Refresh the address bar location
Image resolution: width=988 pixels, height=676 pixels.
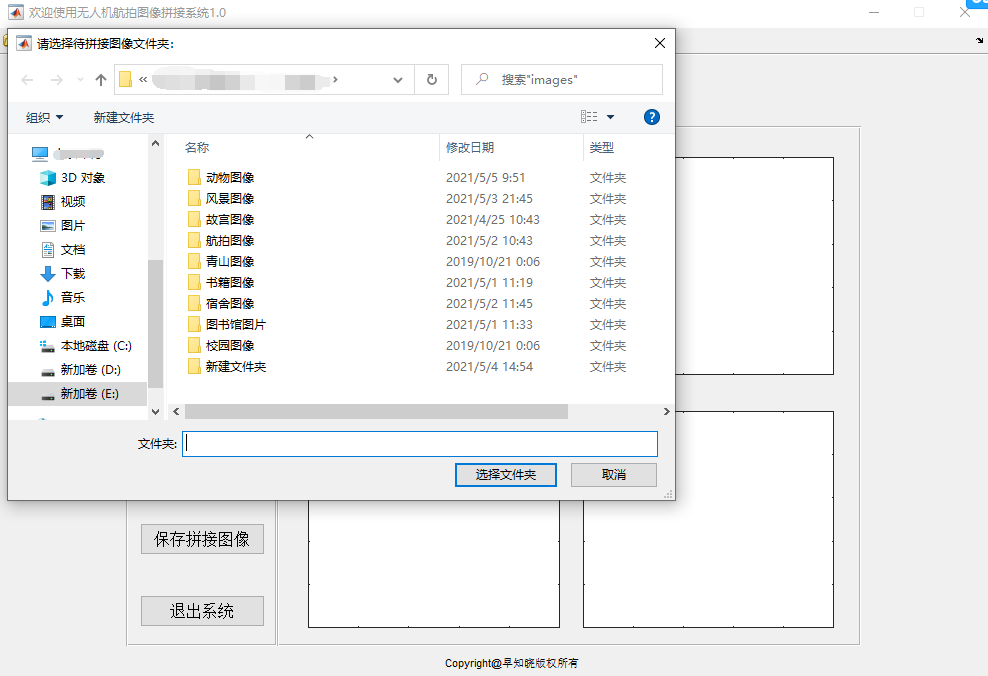(433, 79)
